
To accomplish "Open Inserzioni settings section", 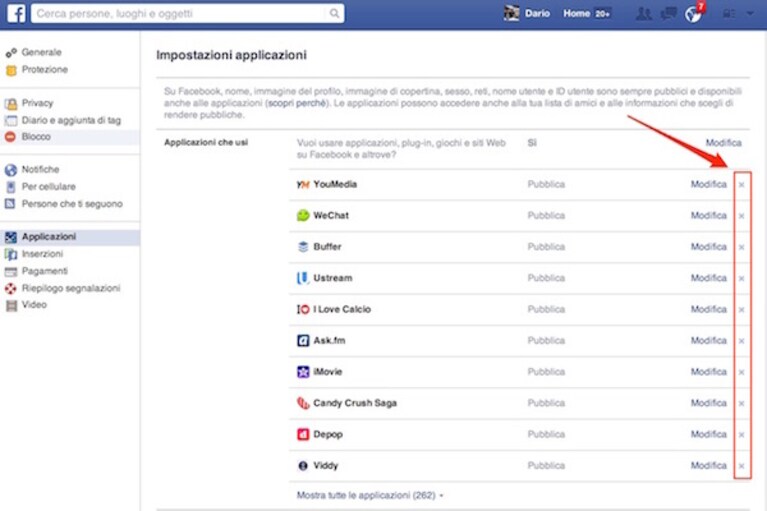I will point(42,253).
